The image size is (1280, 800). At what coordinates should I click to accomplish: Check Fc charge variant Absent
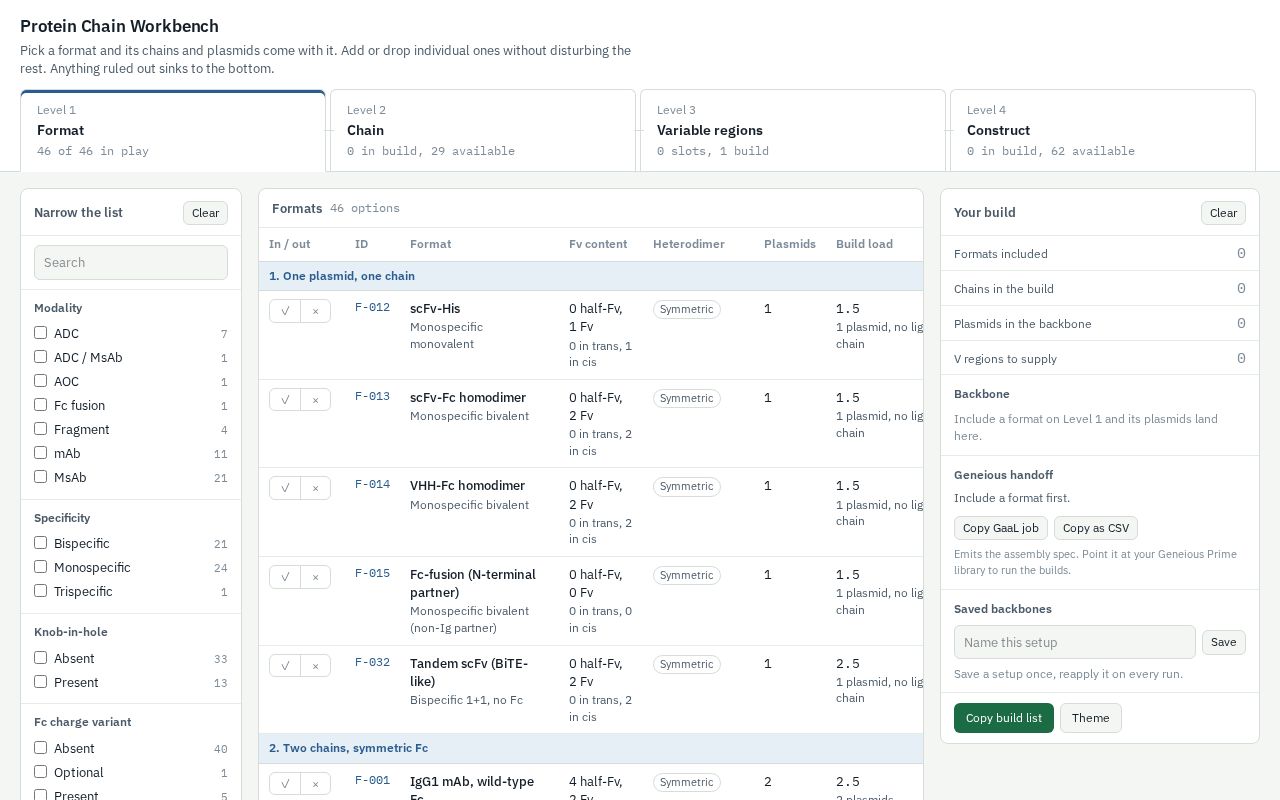(40, 747)
